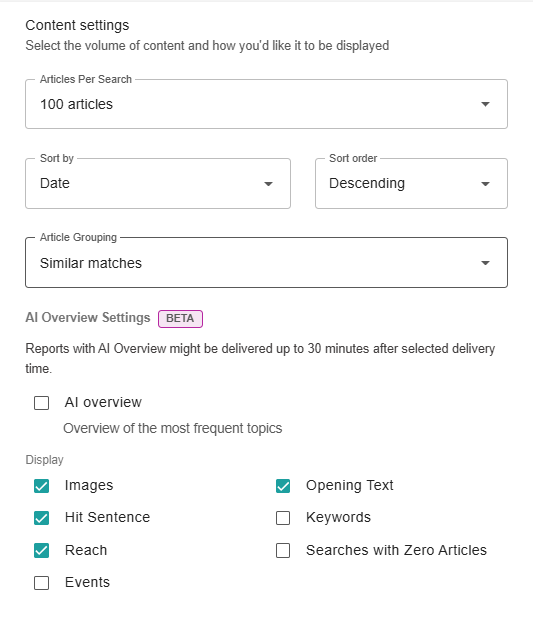Uncheck the Images display option
Viewport: 533px width, 628px height.
42,486
